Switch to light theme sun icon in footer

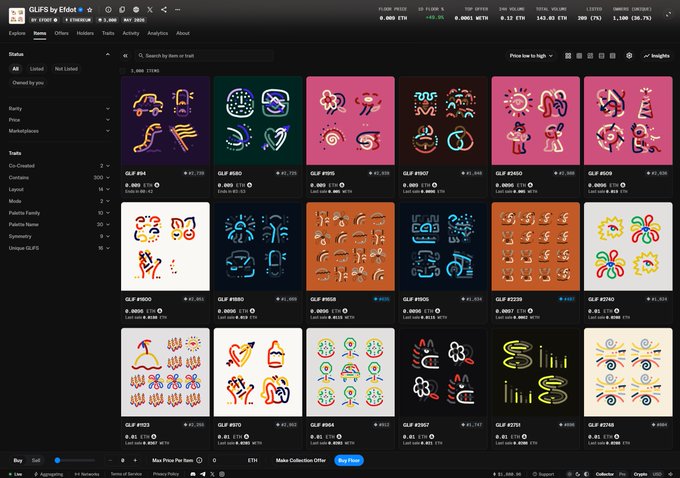570,474
